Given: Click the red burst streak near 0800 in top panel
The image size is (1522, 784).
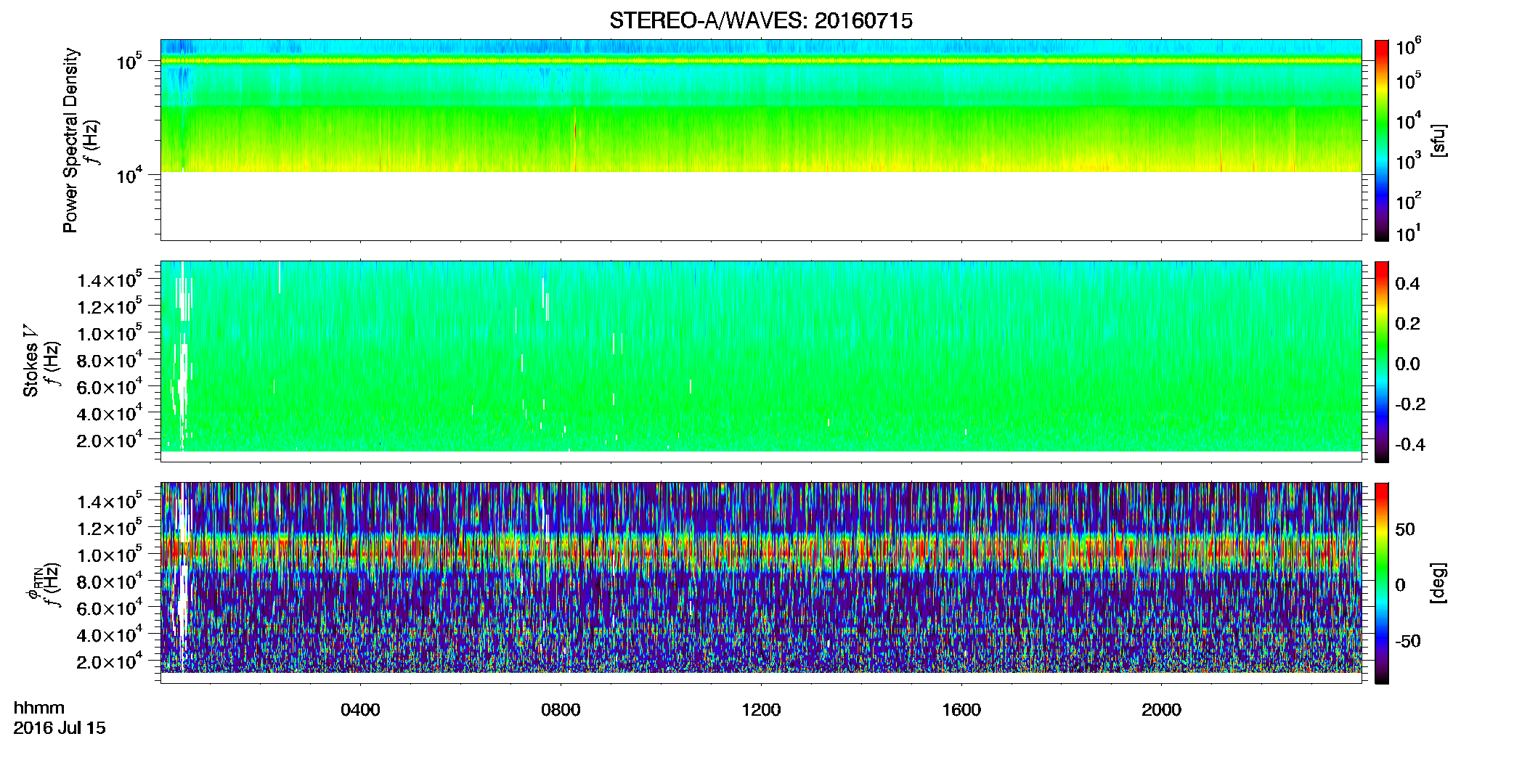Looking at the screenshot, I should [x=575, y=138].
